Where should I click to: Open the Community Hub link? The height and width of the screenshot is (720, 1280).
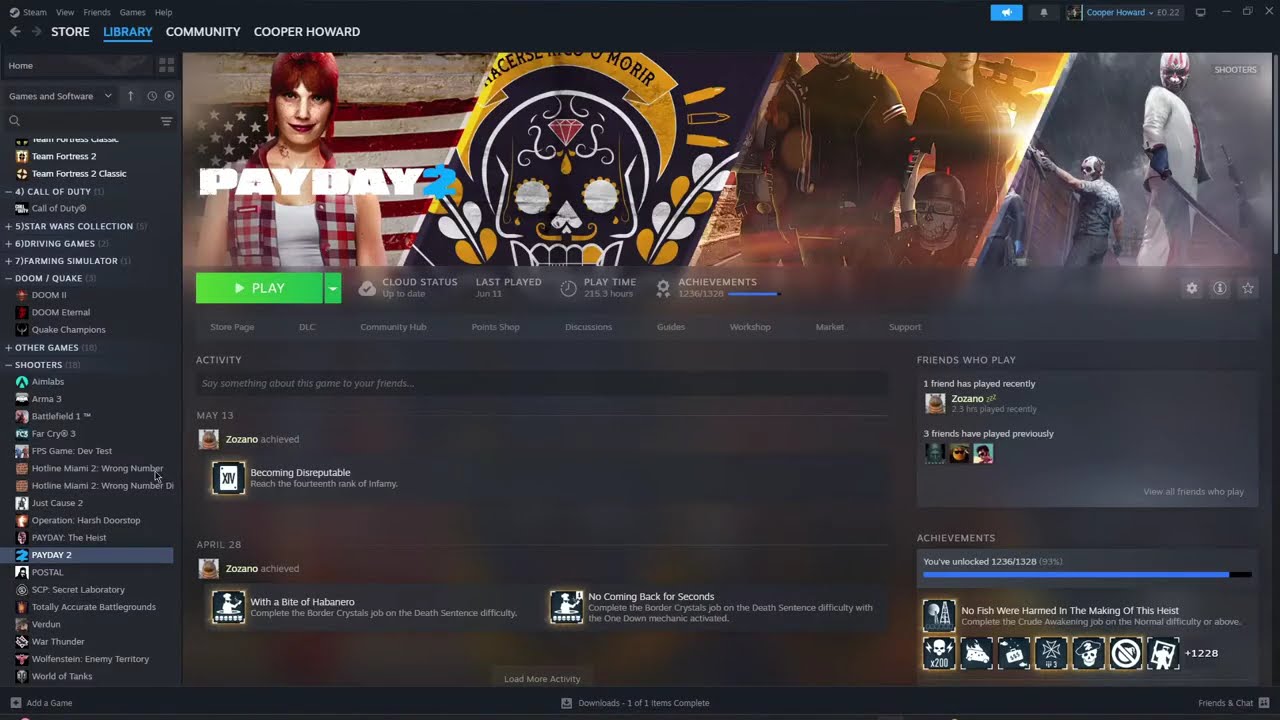tap(393, 327)
